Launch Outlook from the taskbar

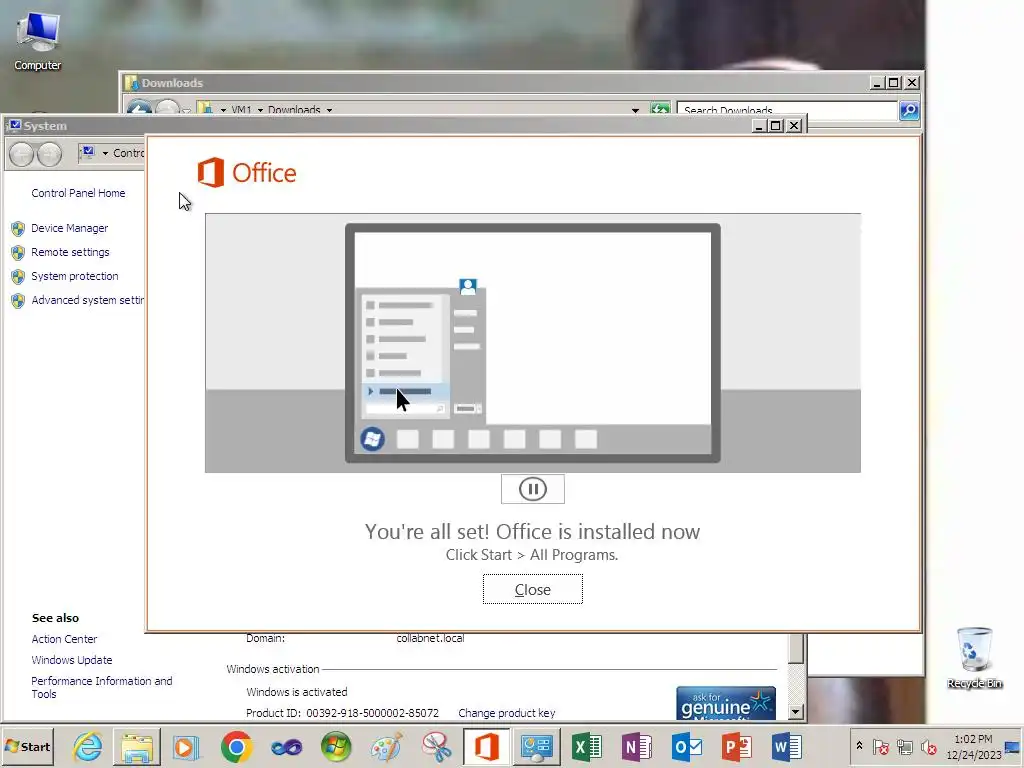coord(686,746)
